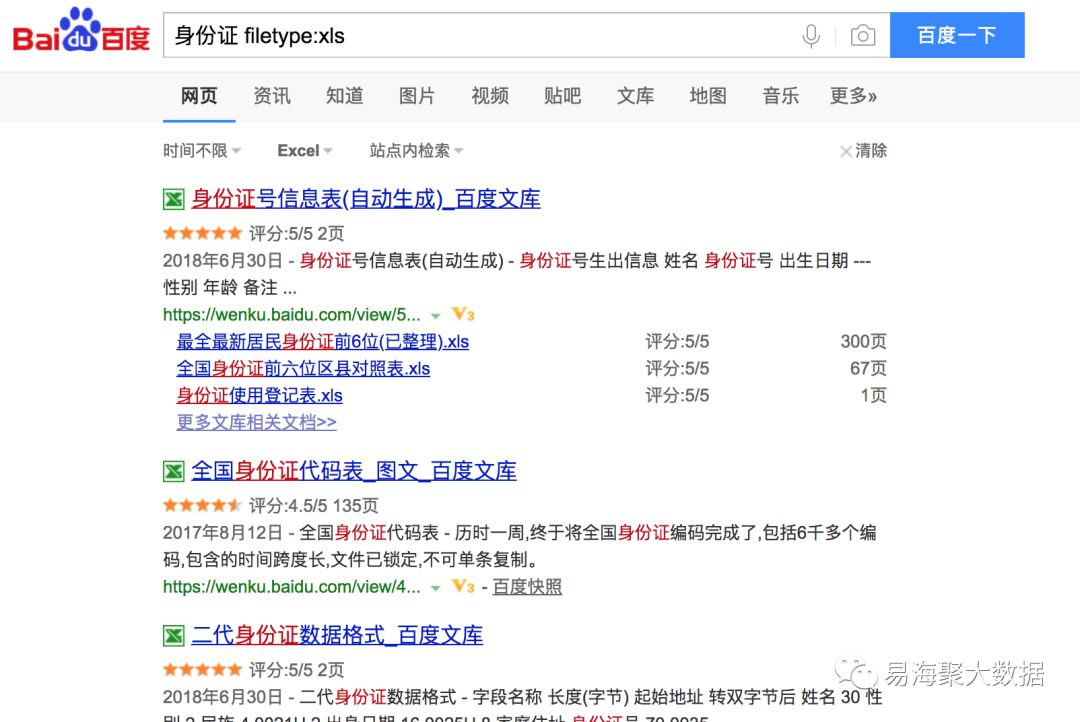Open the 视频 tab
Image resolution: width=1080 pixels, height=722 pixels.
pyautogui.click(x=490, y=96)
